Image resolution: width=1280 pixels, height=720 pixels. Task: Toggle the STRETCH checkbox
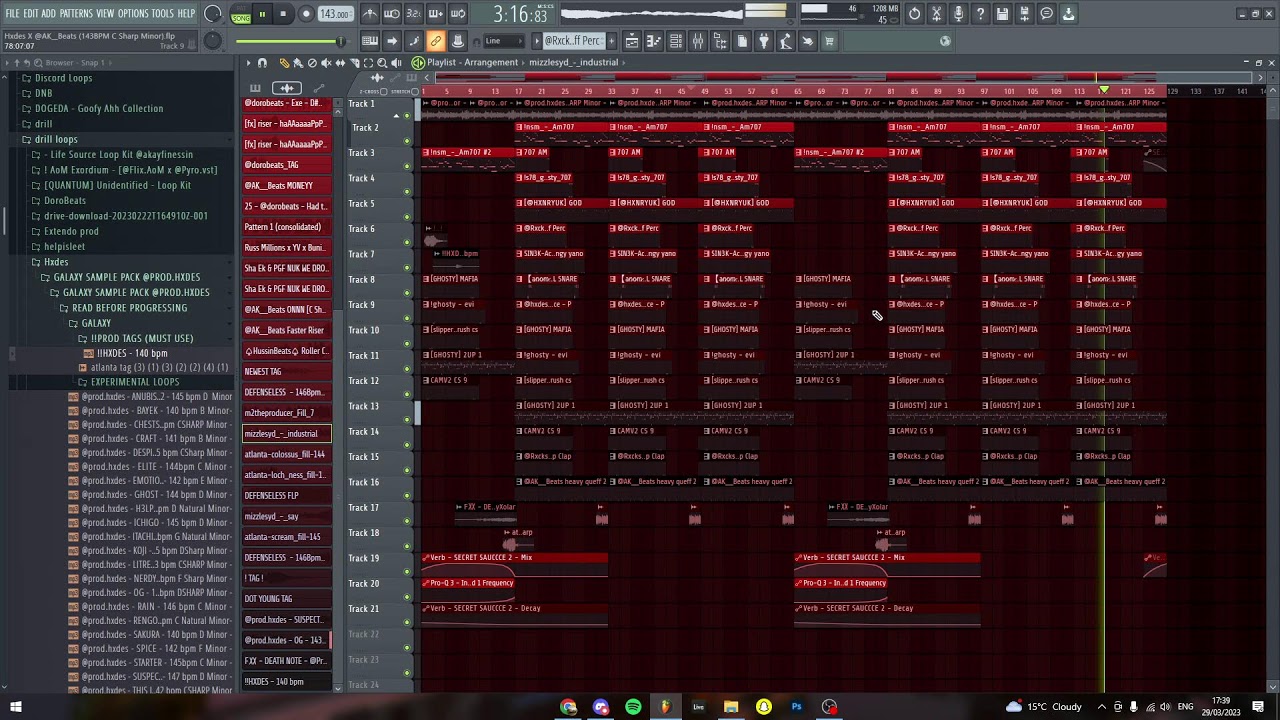(415, 91)
